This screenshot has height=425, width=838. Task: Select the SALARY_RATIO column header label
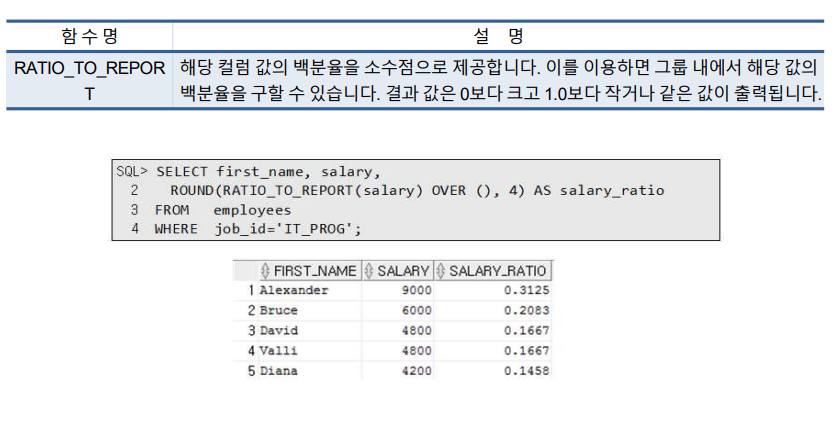tap(497, 271)
